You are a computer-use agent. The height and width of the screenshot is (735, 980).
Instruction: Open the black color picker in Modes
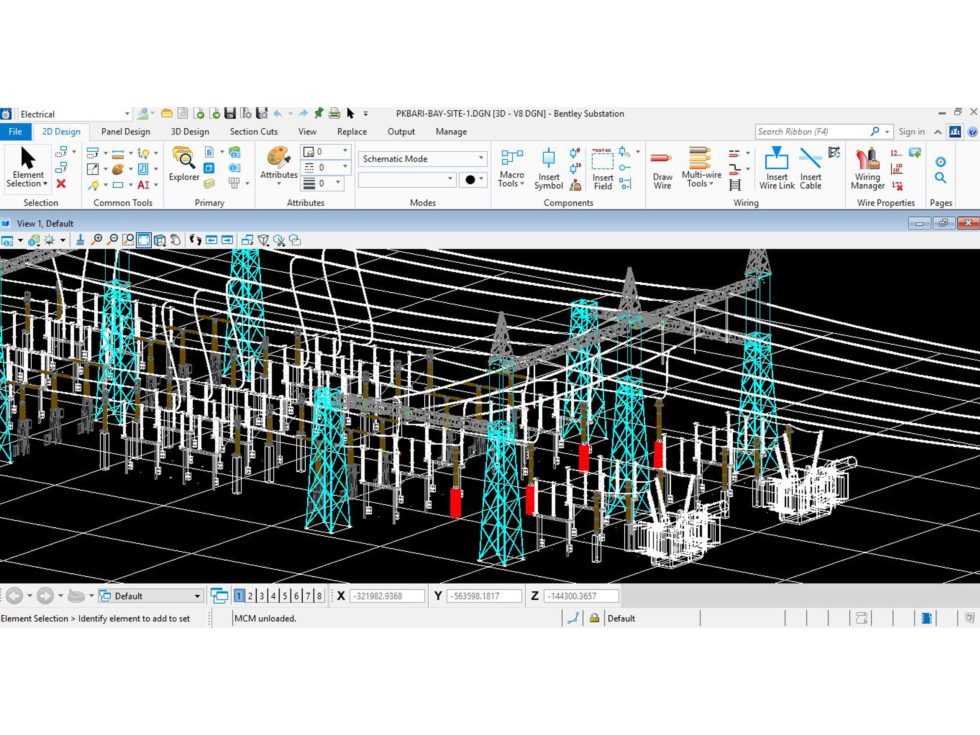472,180
